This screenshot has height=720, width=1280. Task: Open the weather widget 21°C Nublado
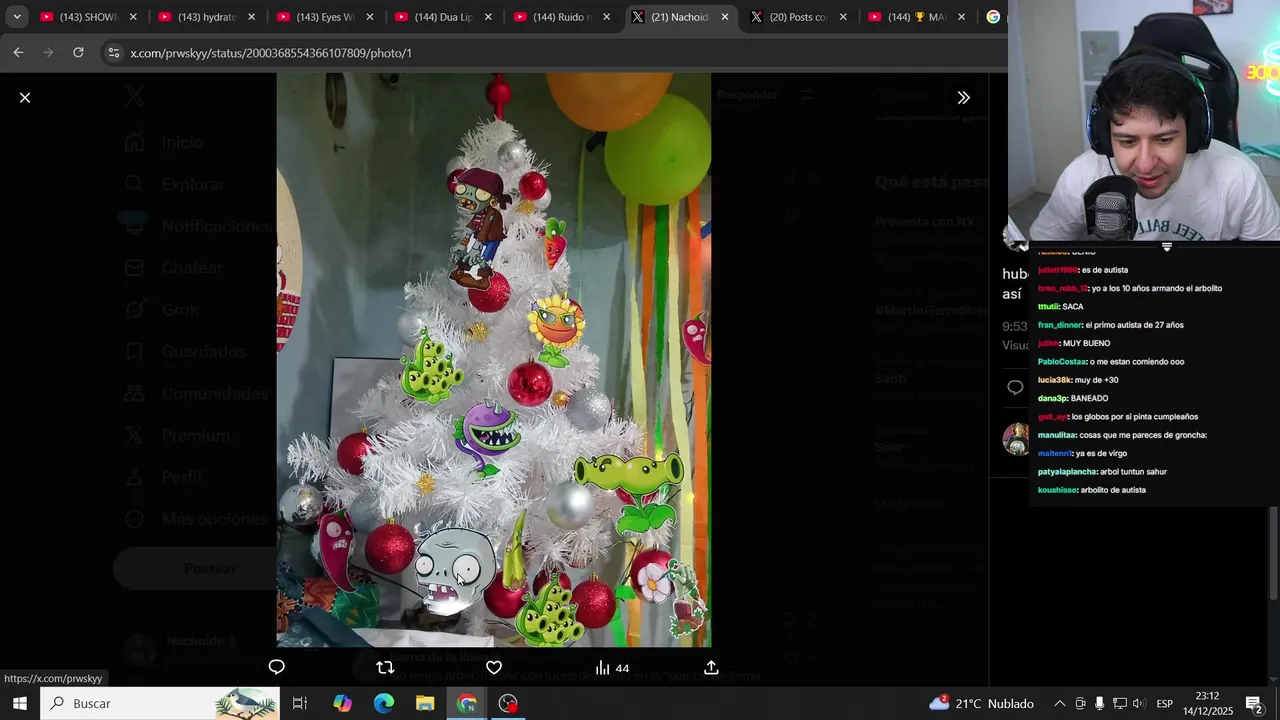pos(981,703)
